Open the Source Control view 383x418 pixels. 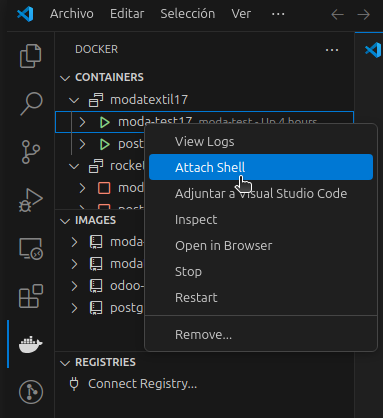[x=31, y=152]
